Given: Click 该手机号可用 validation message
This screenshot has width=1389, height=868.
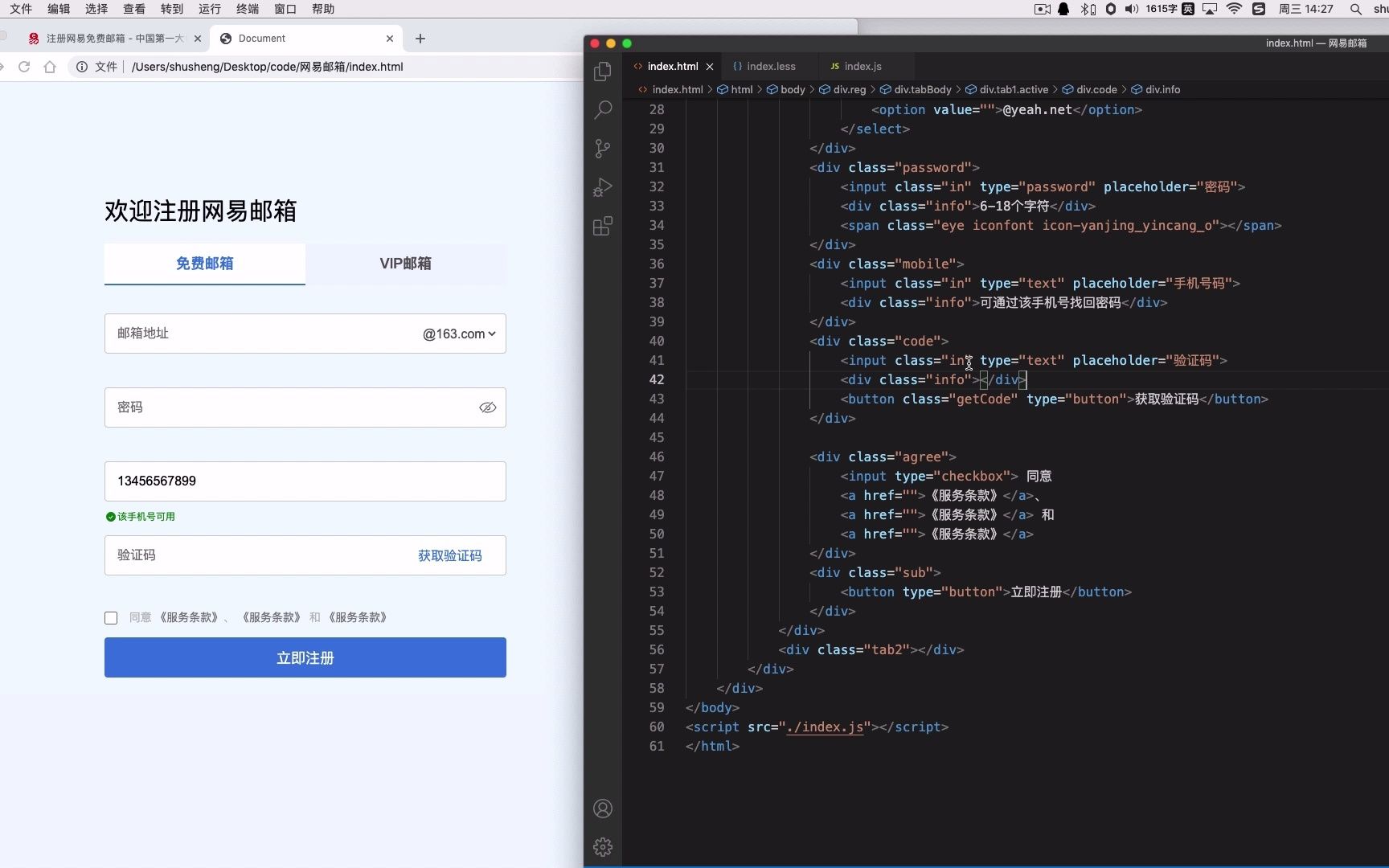Looking at the screenshot, I should coord(141,517).
